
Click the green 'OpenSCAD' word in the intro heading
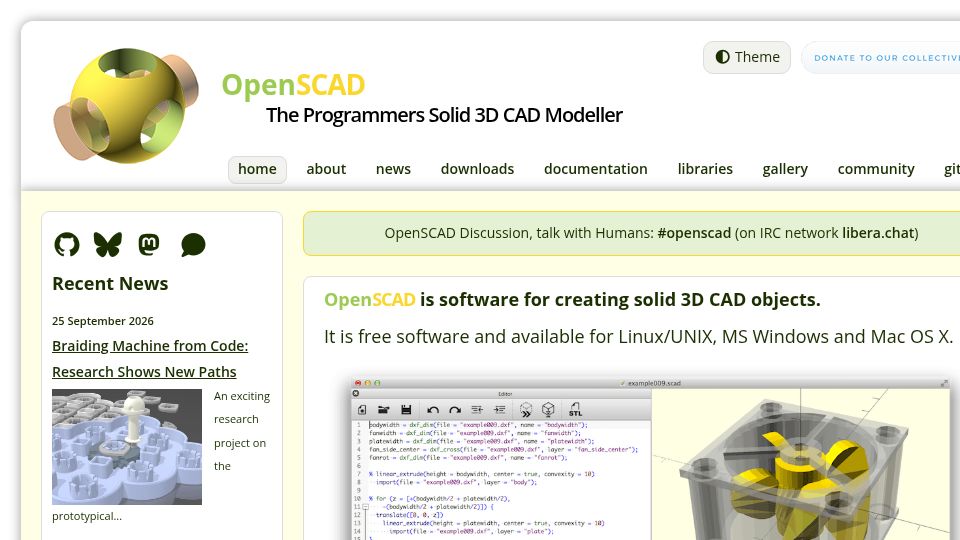(x=369, y=299)
